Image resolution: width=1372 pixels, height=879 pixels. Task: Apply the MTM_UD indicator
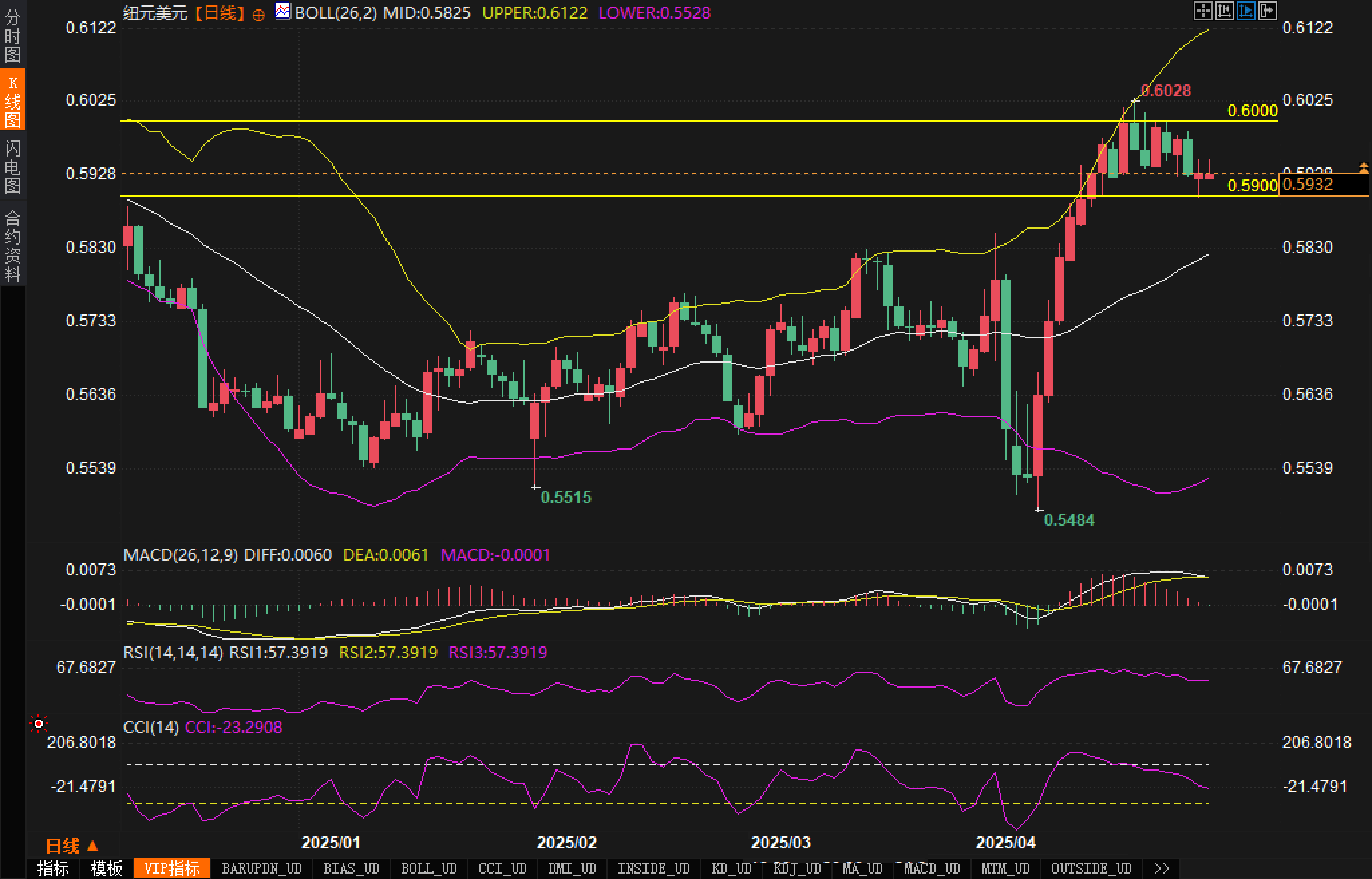point(1005,868)
